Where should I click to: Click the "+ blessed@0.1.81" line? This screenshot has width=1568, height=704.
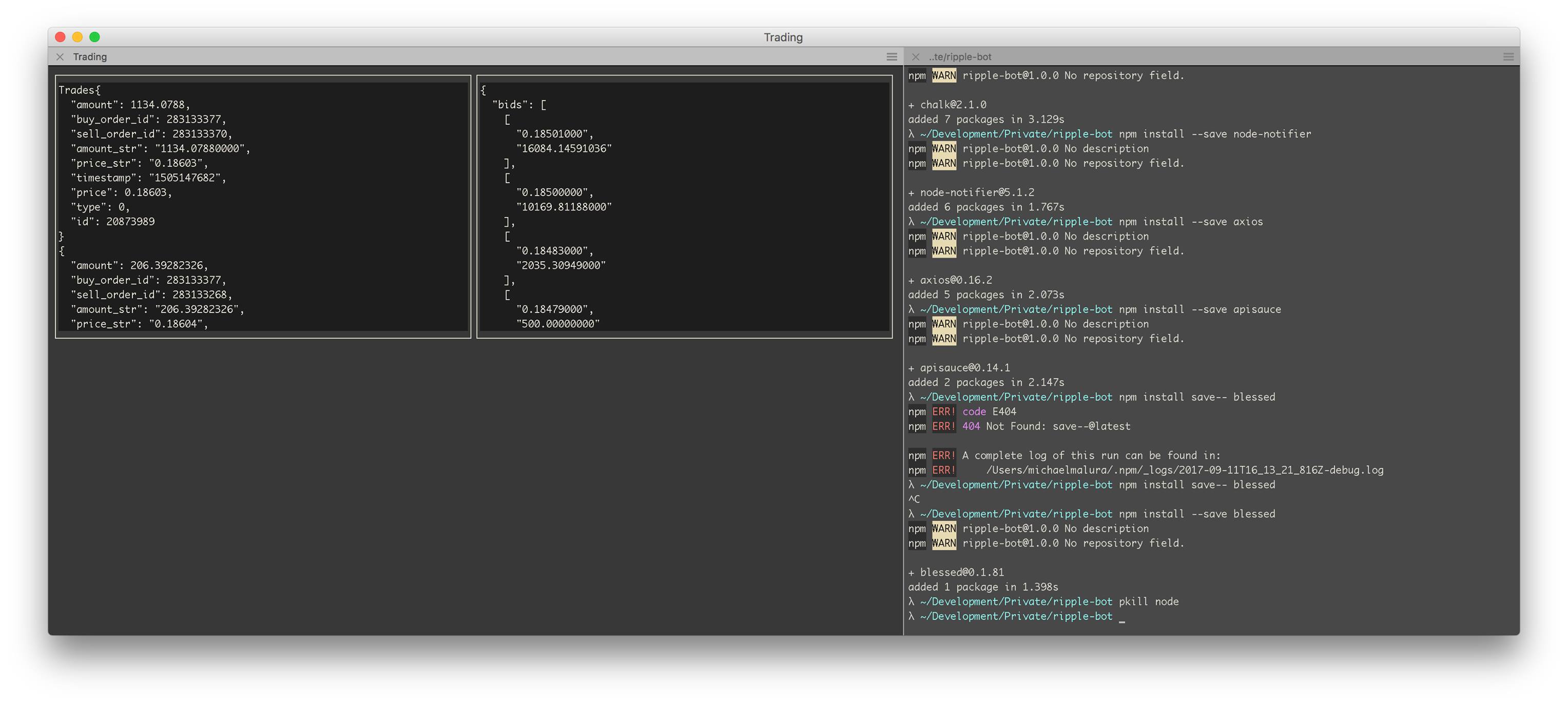click(956, 572)
